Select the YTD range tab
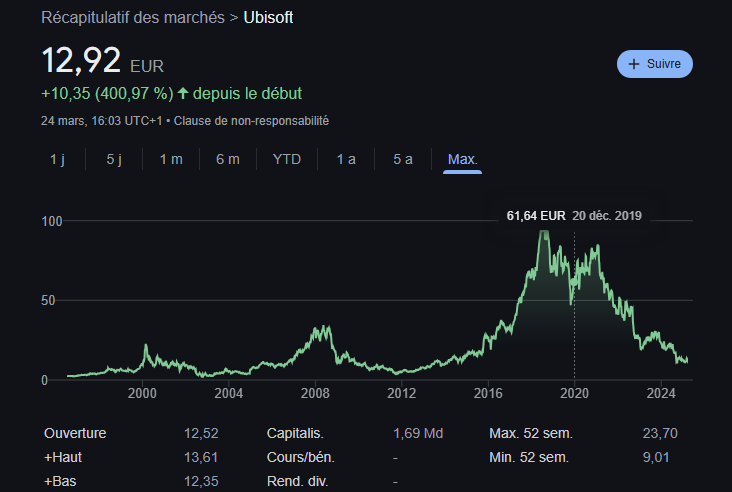This screenshot has width=732, height=492. [x=287, y=159]
